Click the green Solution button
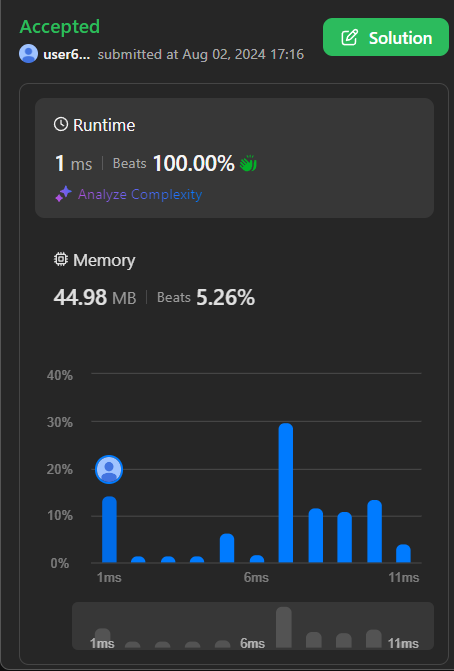Viewport: 454px width, 671px height. (x=386, y=37)
